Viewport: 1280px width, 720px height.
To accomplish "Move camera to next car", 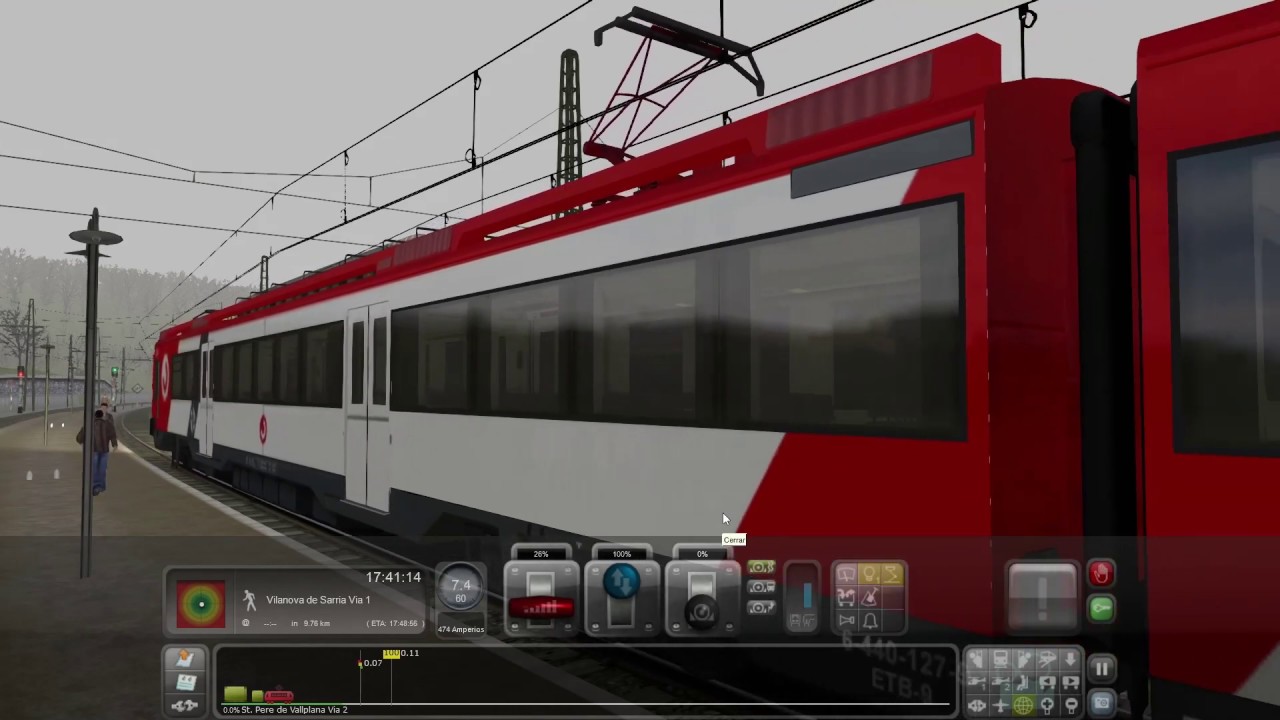I will click(1070, 683).
